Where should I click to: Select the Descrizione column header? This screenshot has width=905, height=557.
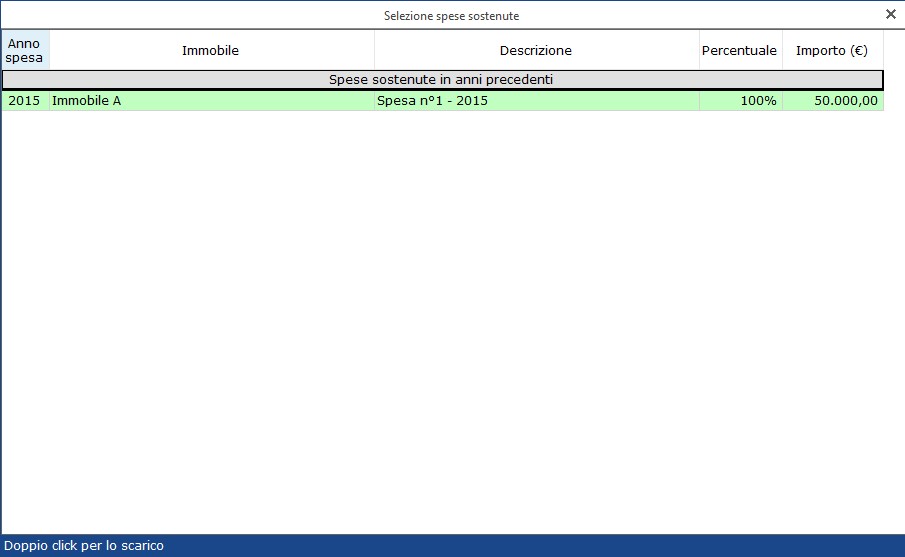[536, 50]
